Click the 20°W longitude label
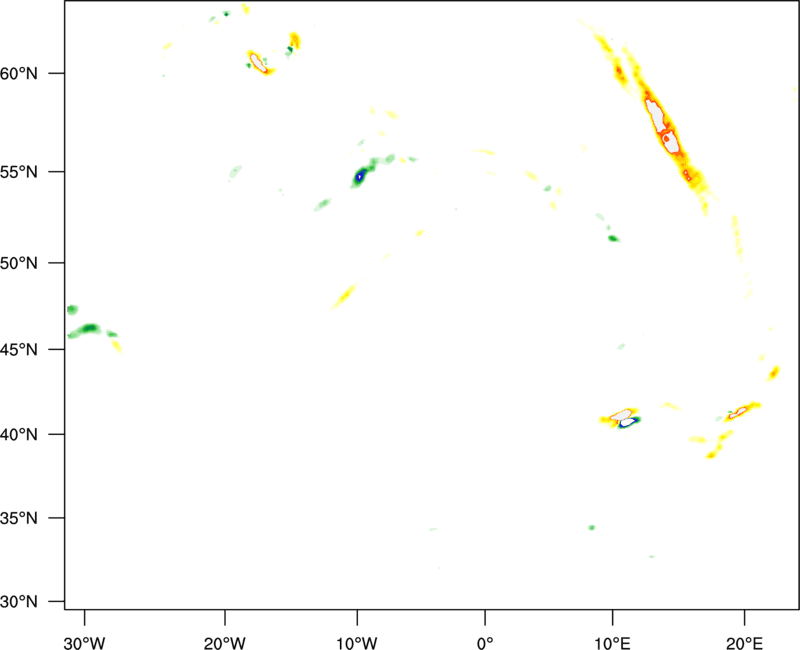This screenshot has width=800, height=650. coord(225,643)
